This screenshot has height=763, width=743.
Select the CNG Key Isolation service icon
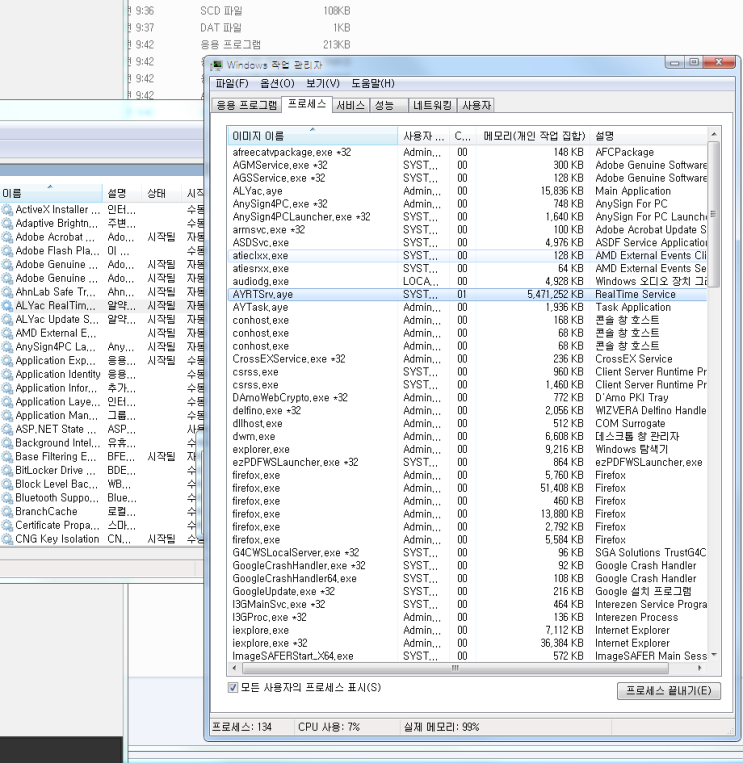tap(7, 539)
